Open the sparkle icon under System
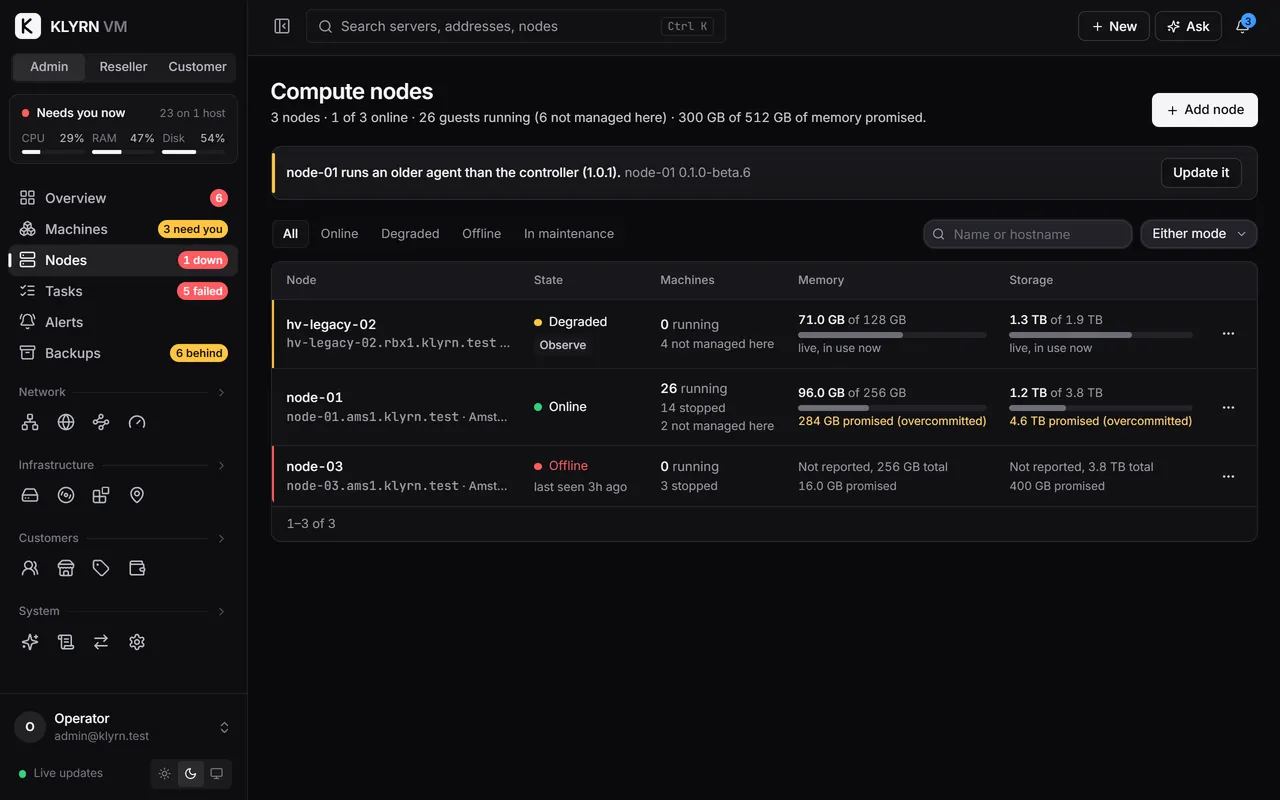This screenshot has height=800, width=1280. 30,642
